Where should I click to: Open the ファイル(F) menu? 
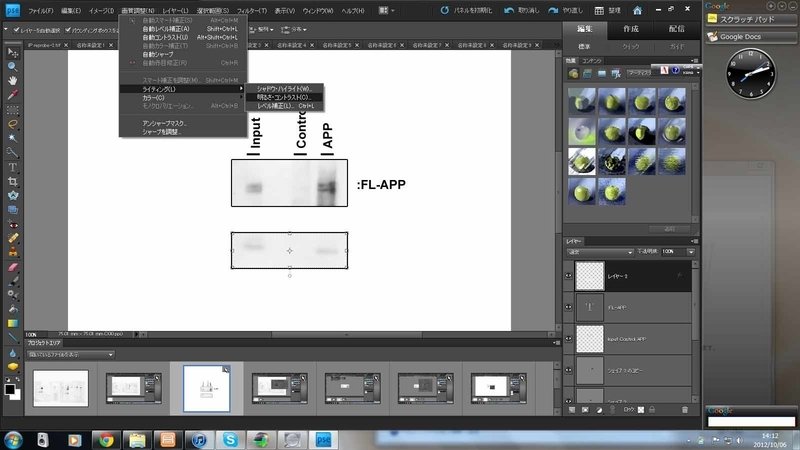pos(40,11)
